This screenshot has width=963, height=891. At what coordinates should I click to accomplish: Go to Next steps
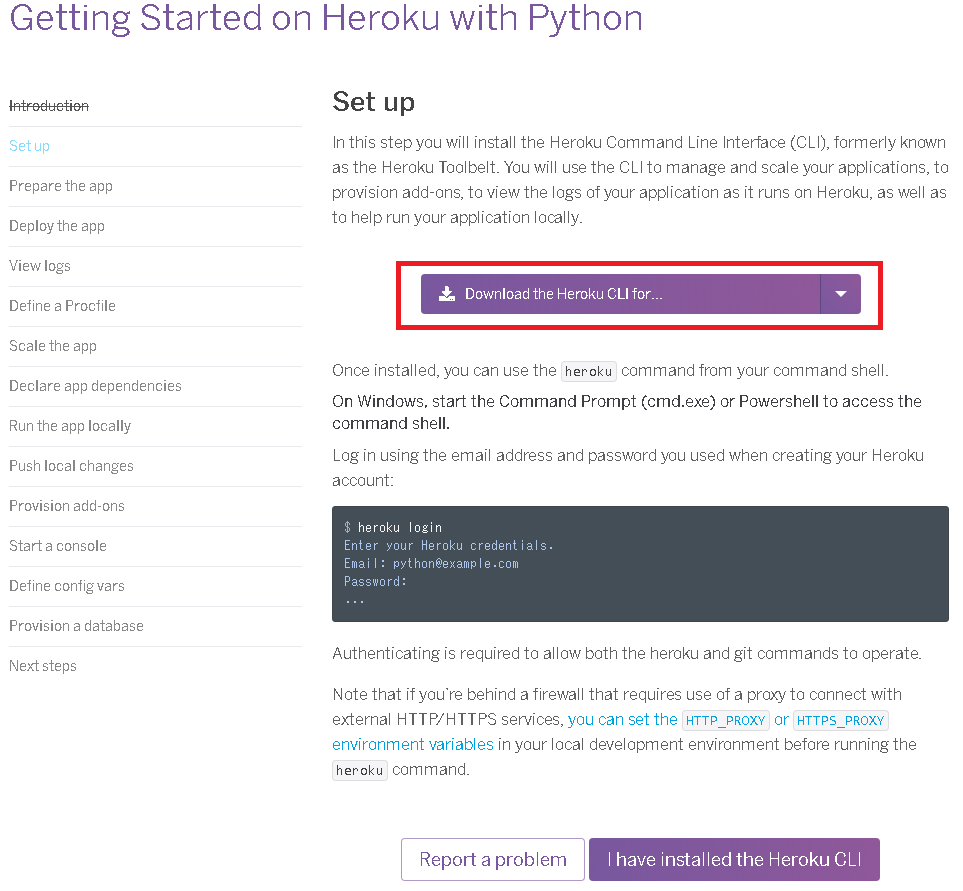point(43,666)
